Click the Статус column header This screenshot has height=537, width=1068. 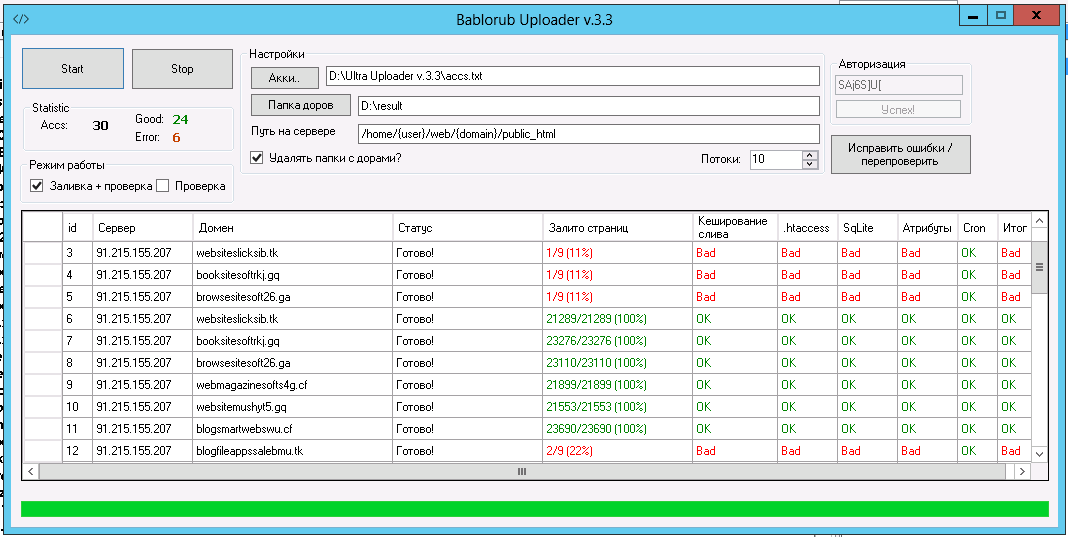(x=467, y=228)
